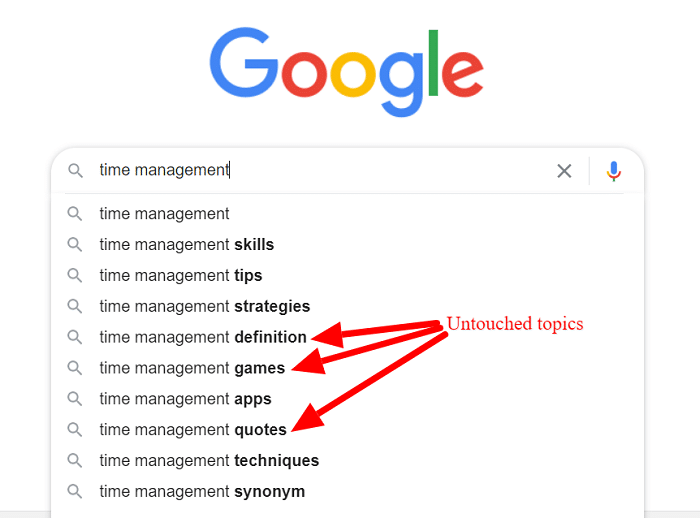Choose 'time management tips' suggestion
This screenshot has width=700, height=518.
[347, 275]
